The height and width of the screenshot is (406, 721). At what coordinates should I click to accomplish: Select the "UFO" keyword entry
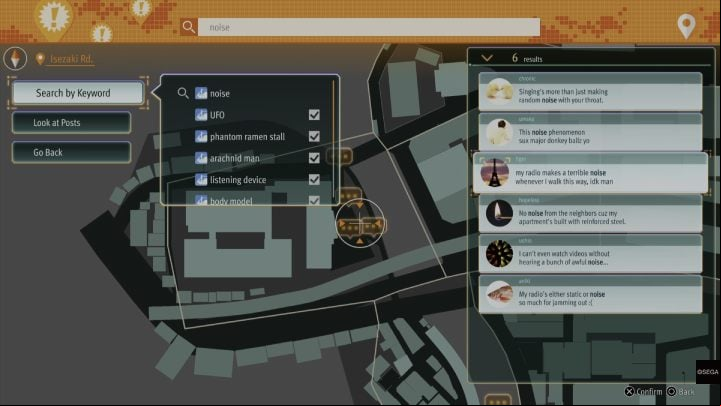(x=217, y=115)
